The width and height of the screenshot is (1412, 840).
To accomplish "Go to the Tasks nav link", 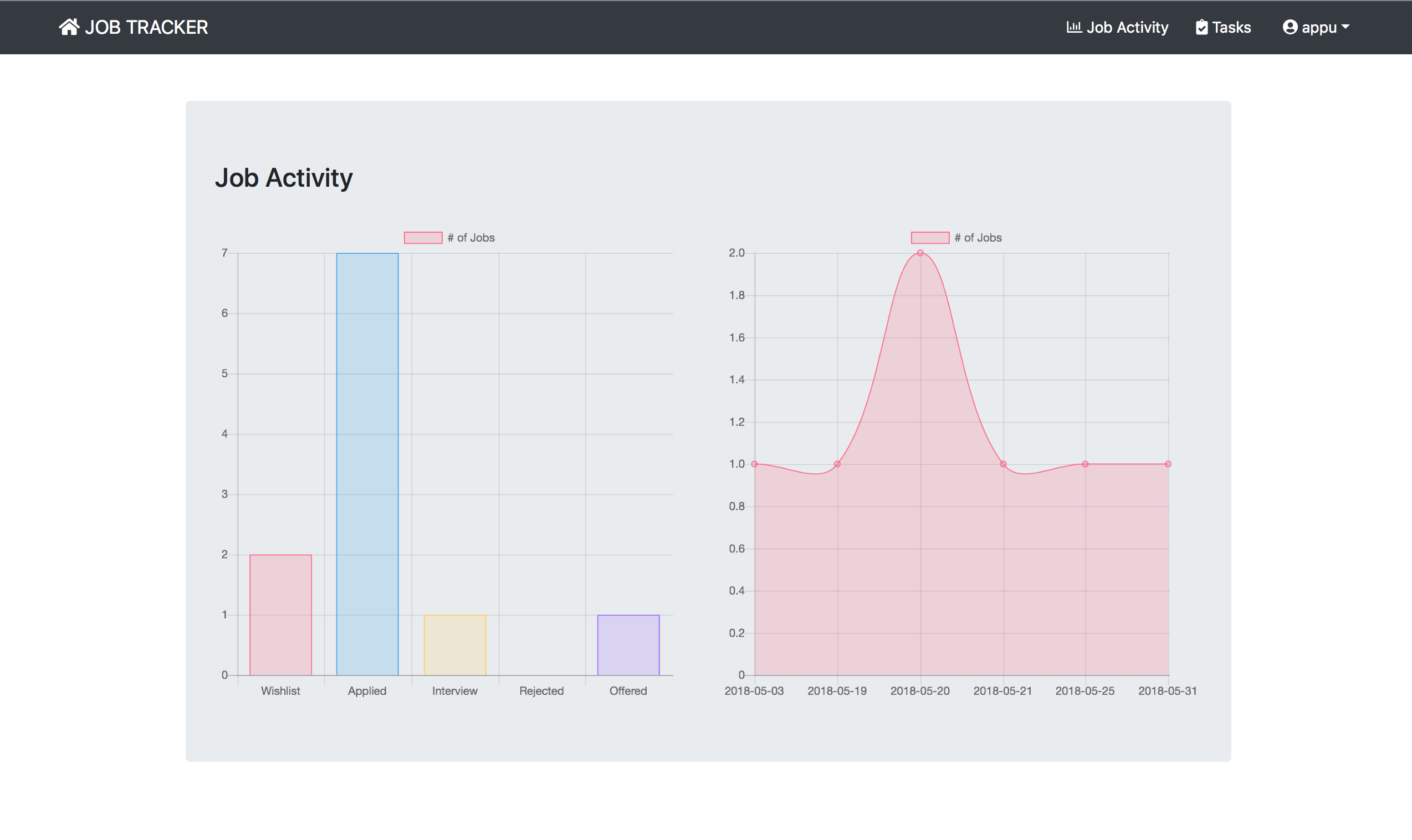I will pos(1231,27).
